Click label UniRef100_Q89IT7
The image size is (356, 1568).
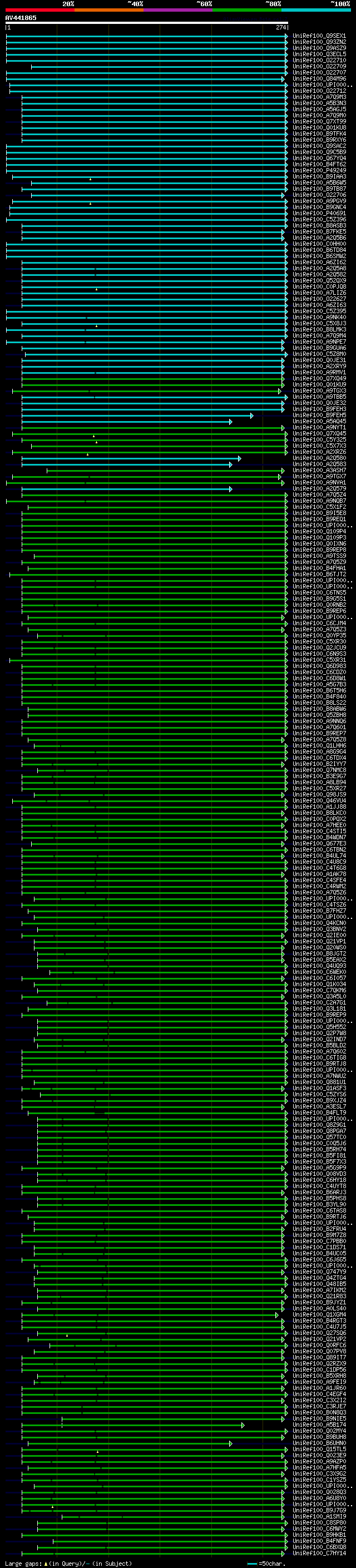[x=319, y=1357]
